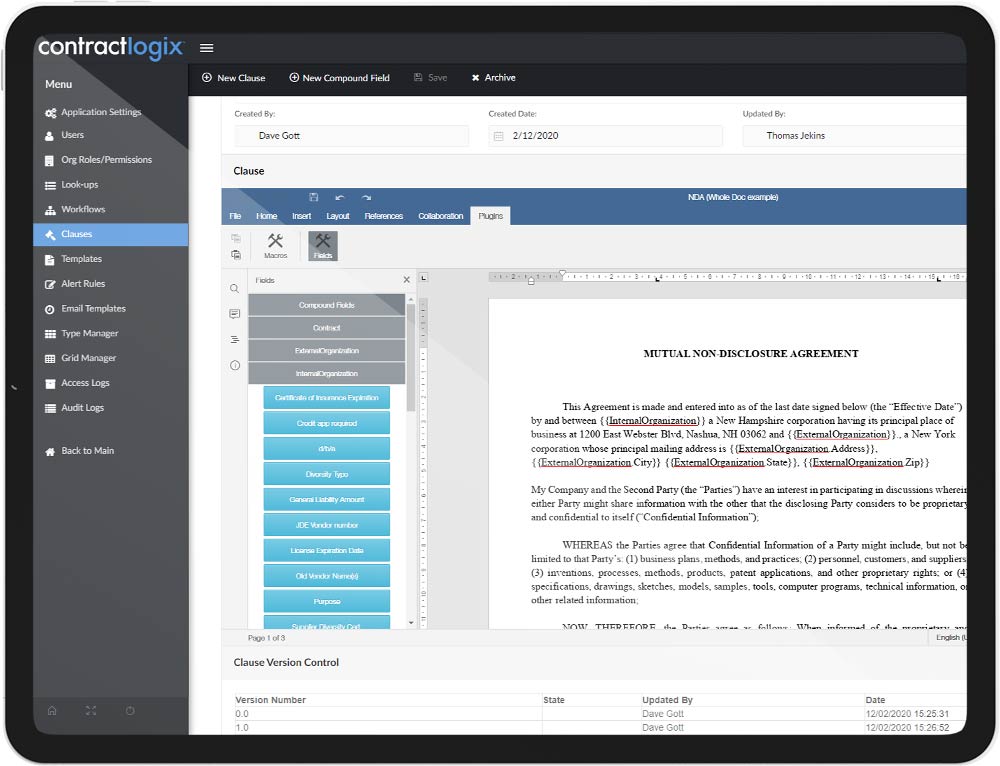Insert License Expiration Date field
1000x766 pixels.
coord(327,551)
